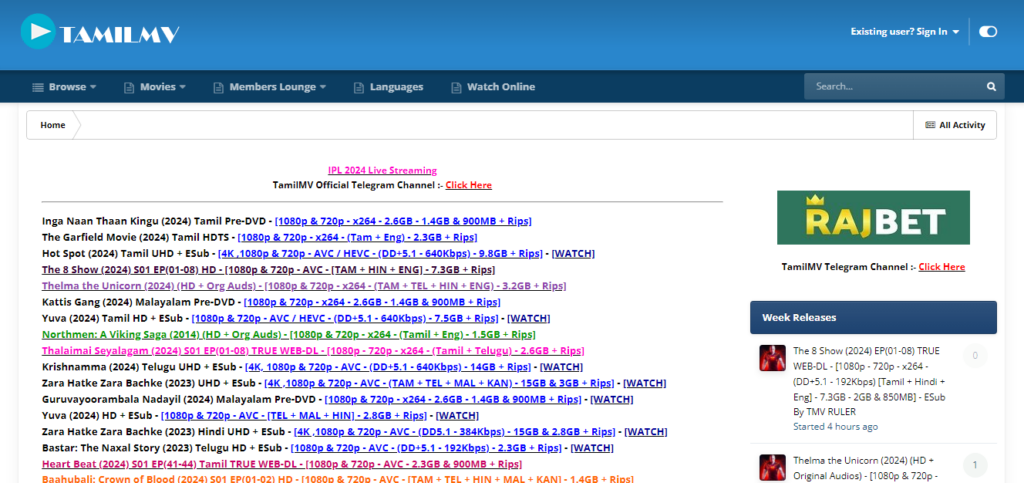This screenshot has width=1024, height=483.
Task: Open Zara Hatke Hindi UHD 2.8GB link
Action: [455, 432]
